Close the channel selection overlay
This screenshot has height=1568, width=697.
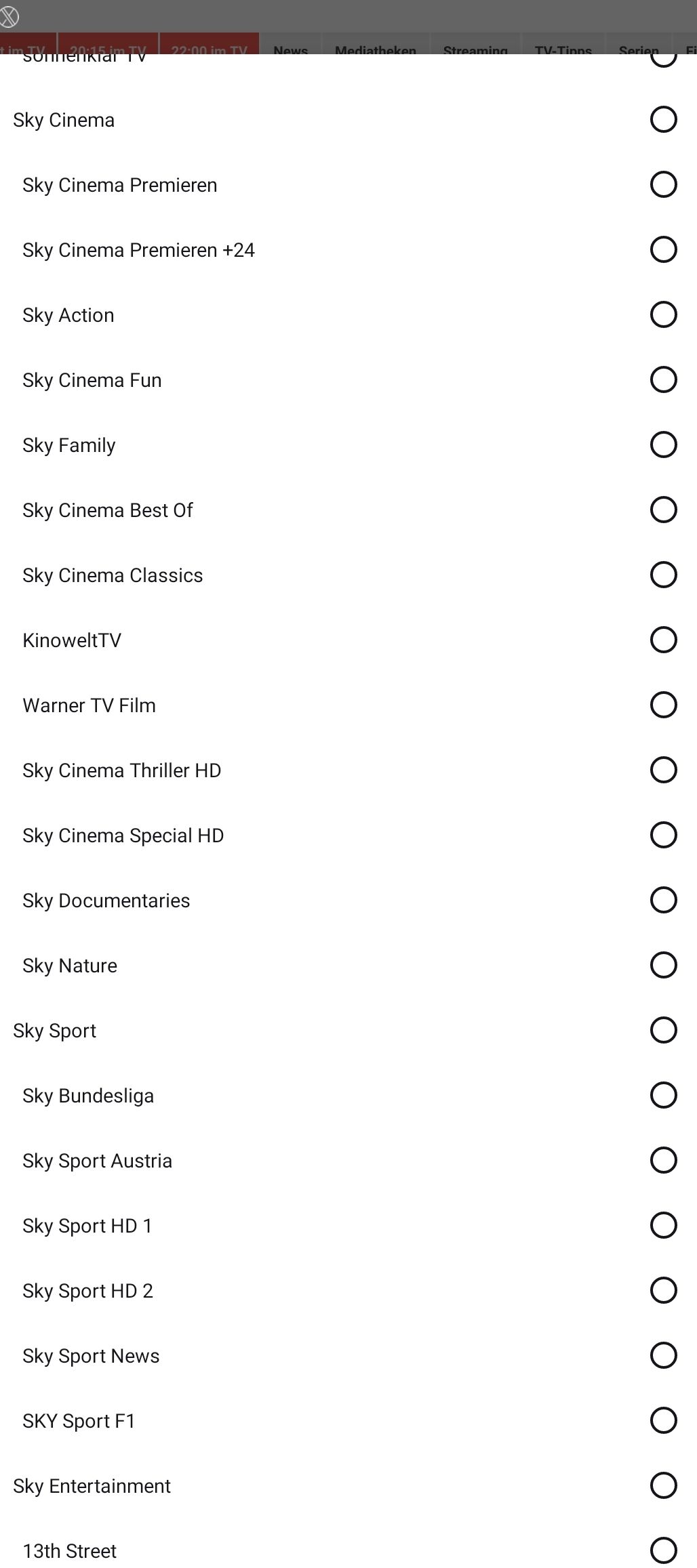click(9, 16)
